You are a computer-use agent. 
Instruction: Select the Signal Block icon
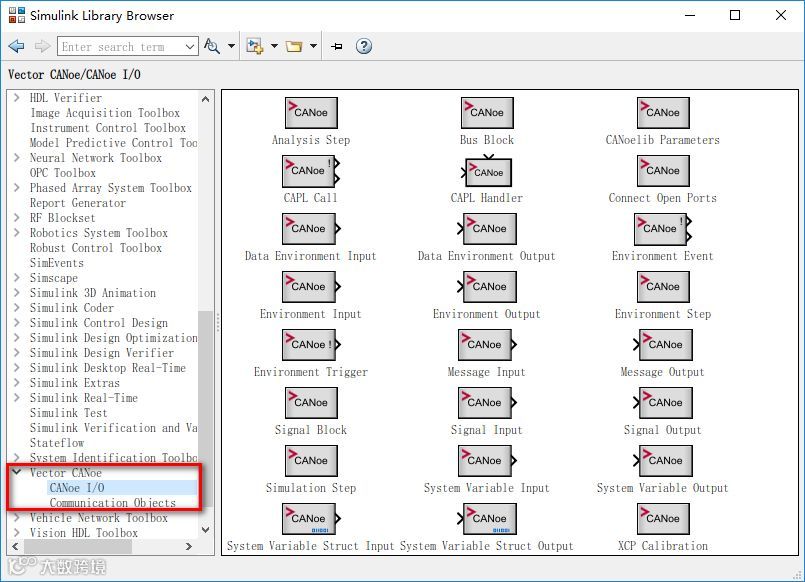(x=311, y=403)
